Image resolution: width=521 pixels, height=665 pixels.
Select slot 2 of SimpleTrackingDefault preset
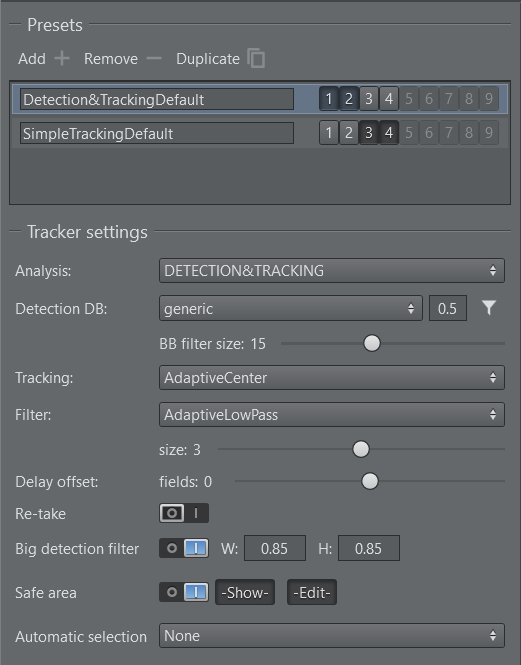[349, 133]
